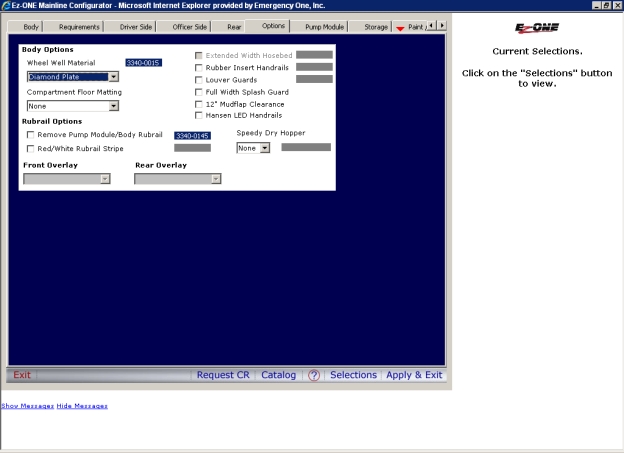Click Apply & Exit
Viewport: 624px width, 453px height.
414,375
